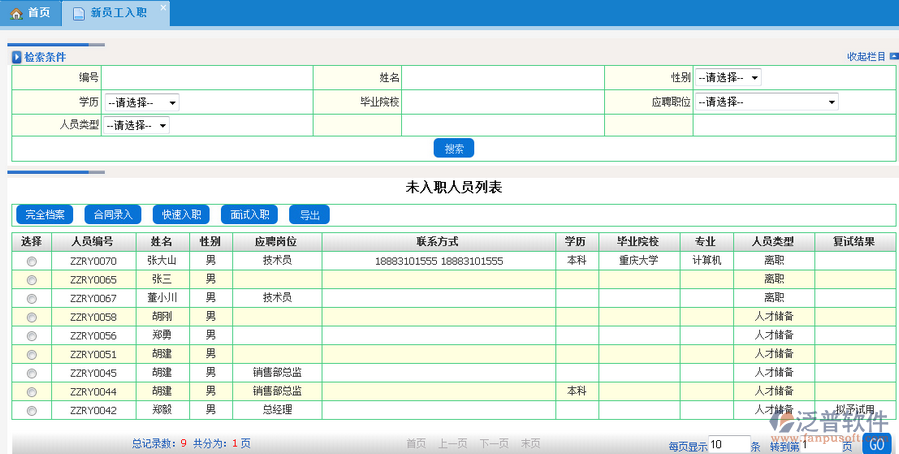This screenshot has width=899, height=454.
Task: Click the home icon on 首页 tab
Action: tap(16, 13)
